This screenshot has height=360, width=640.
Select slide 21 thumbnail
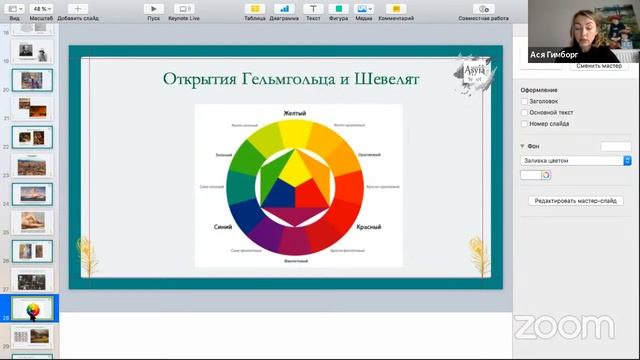(x=32, y=108)
